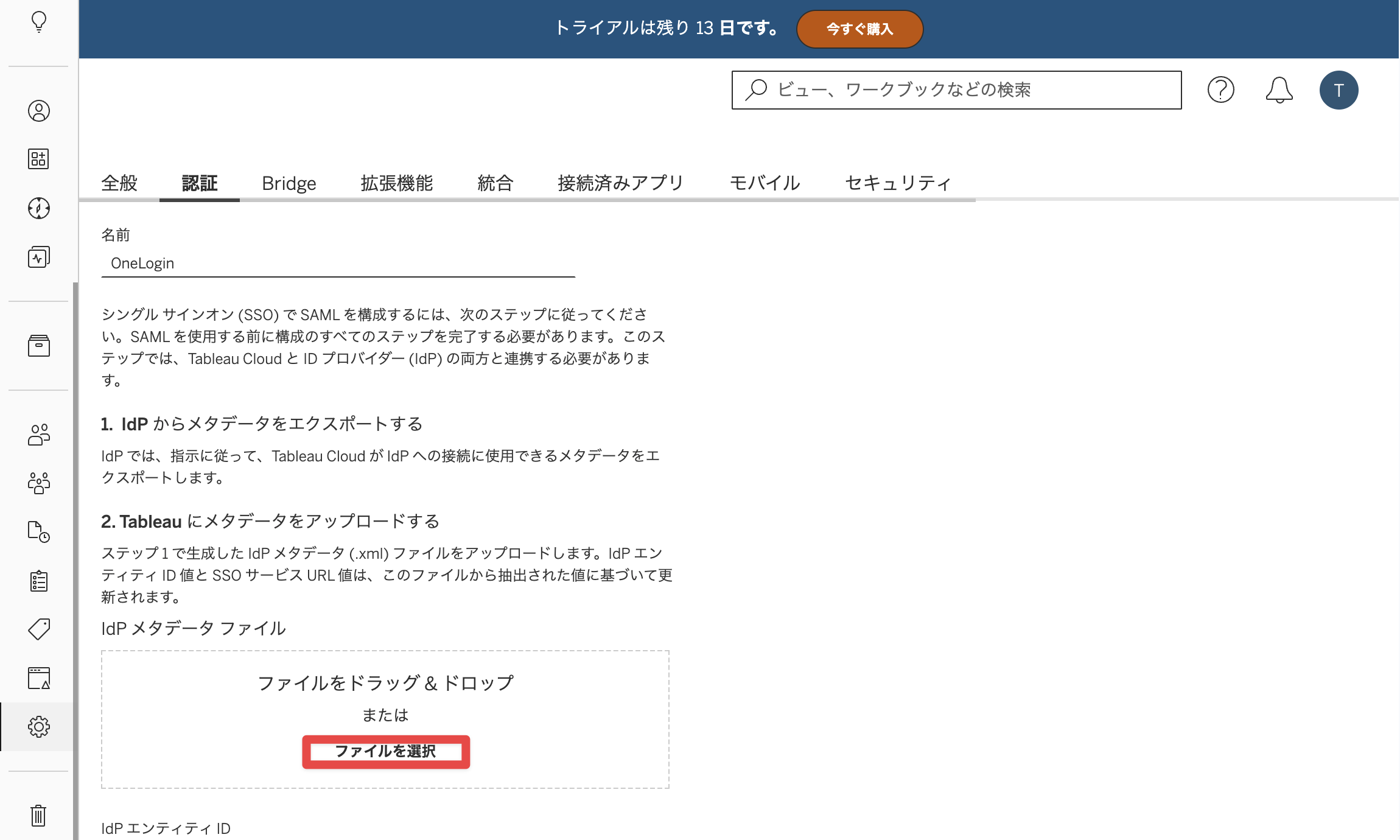Open the personal space user icon
This screenshot has width=1400, height=840.
pos(39,111)
